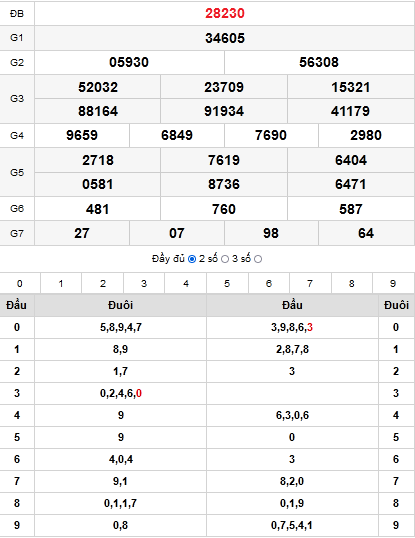Click the G4 number 9659
This screenshot has width=415, height=538.
(x=82, y=135)
